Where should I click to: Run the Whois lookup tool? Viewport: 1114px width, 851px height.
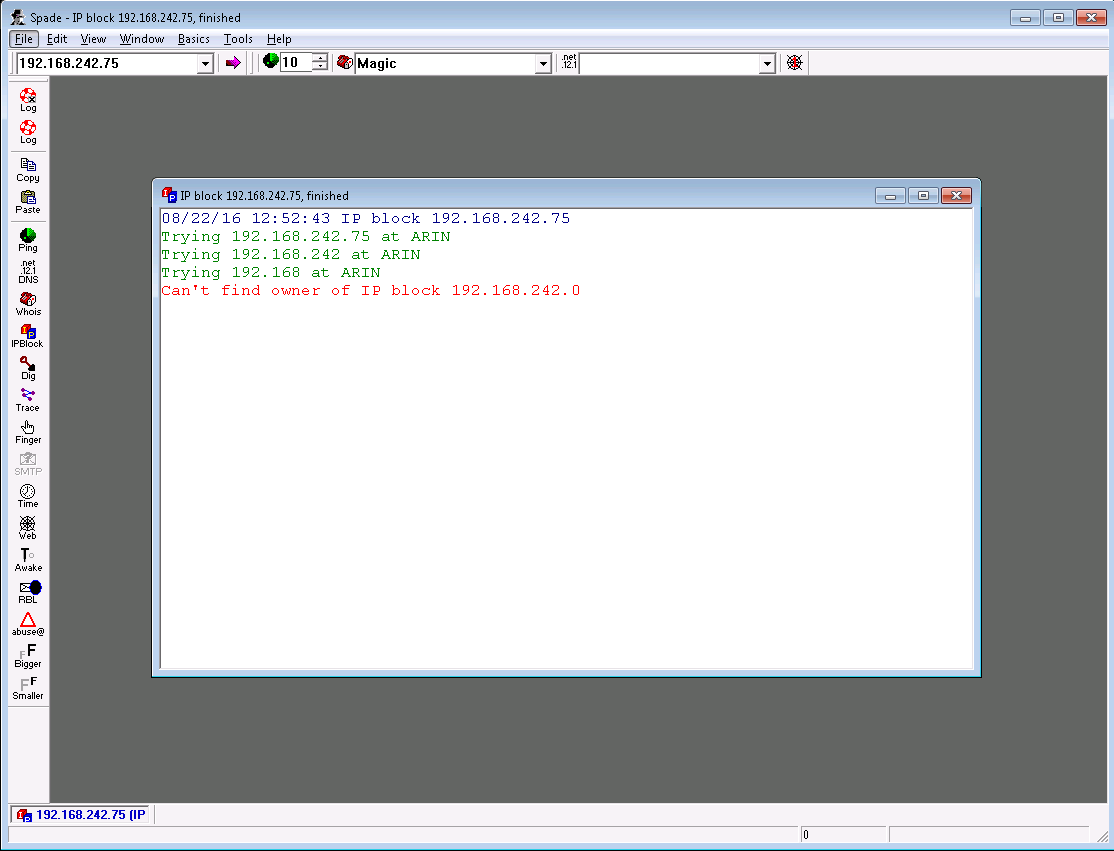pyautogui.click(x=28, y=303)
